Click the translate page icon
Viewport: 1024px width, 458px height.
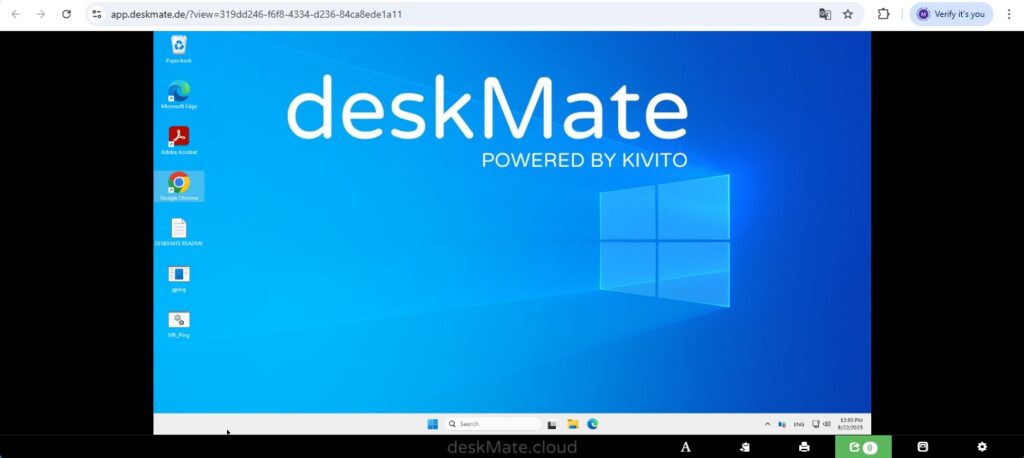pos(825,14)
